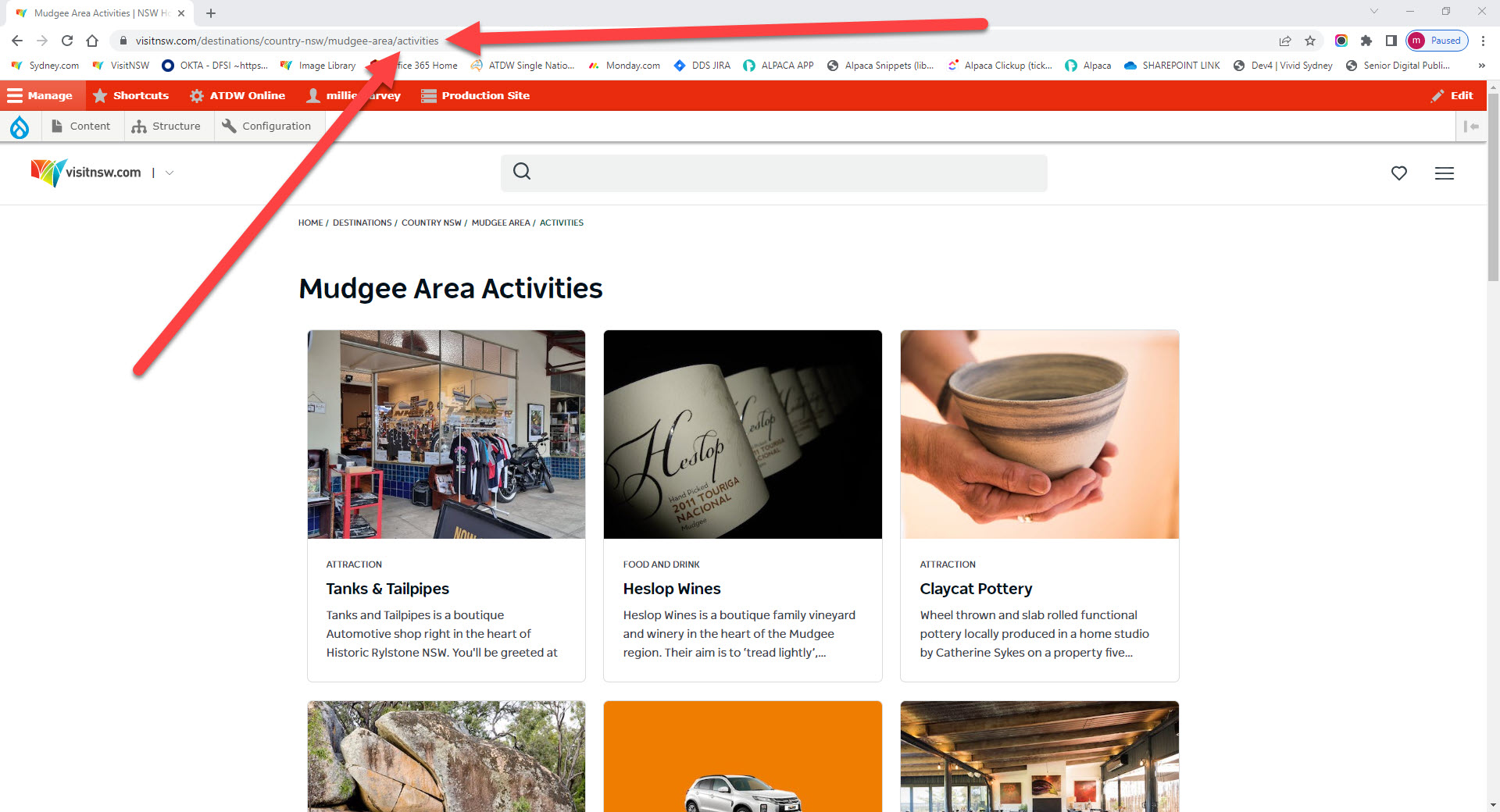Open a new browser tab
The image size is (1500, 812).
point(211,13)
